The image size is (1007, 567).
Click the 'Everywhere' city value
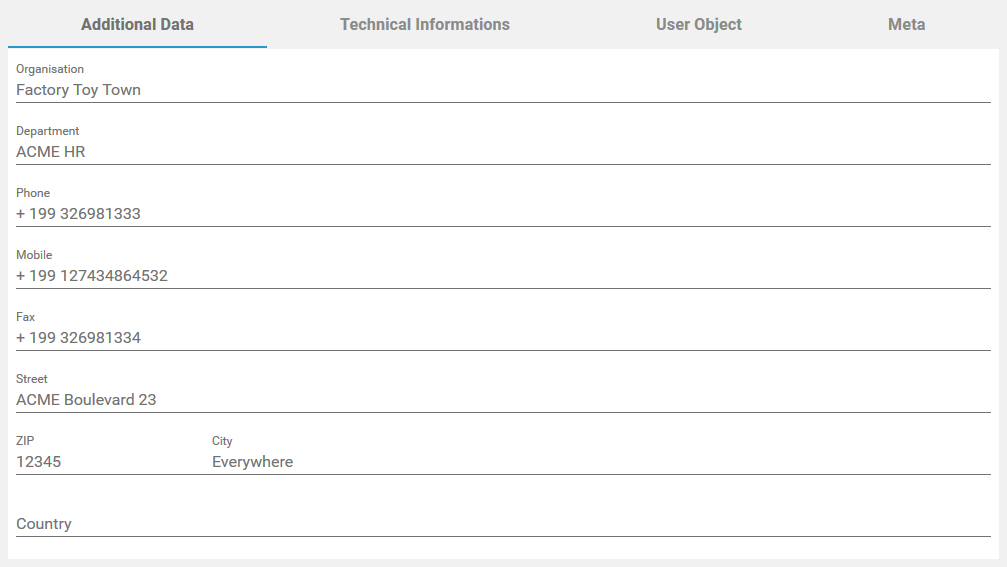[252, 462]
